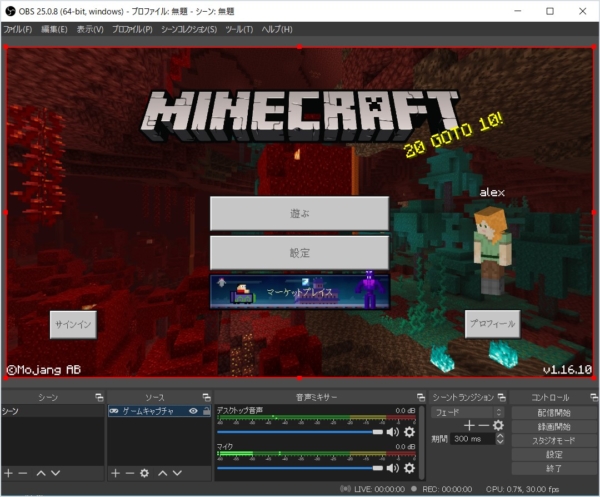Pop out the 音声ミキサー dock panel

(x=421, y=398)
